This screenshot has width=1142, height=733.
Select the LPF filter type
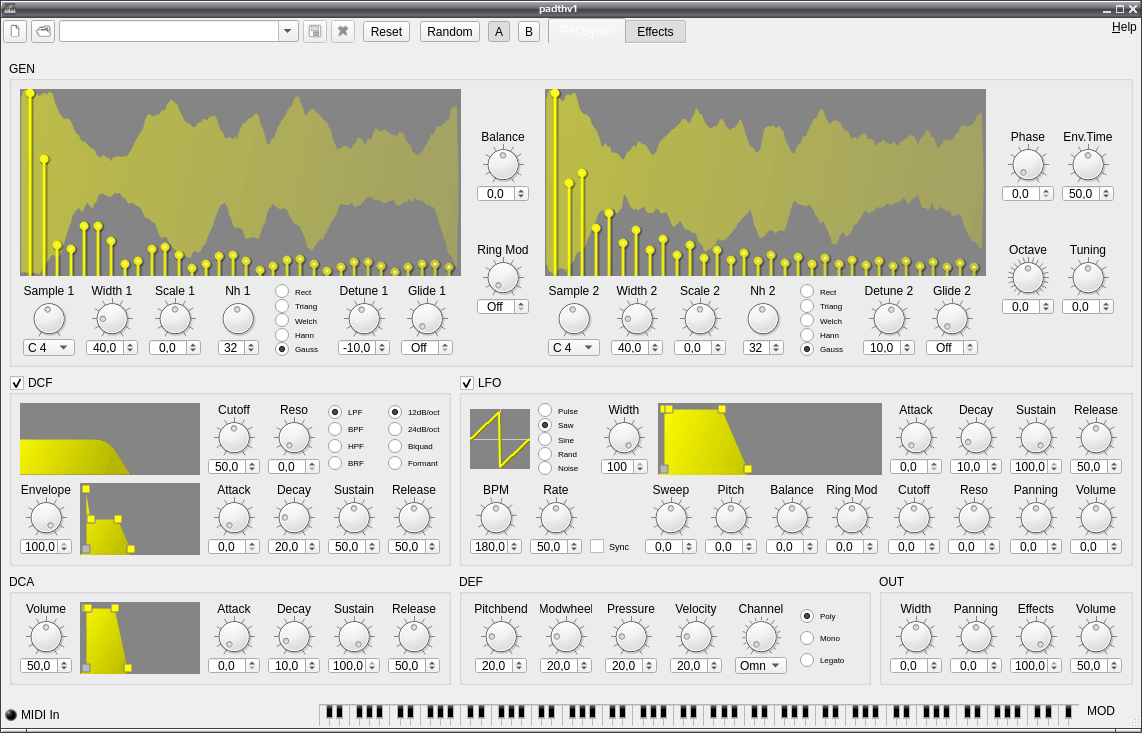coord(335,412)
